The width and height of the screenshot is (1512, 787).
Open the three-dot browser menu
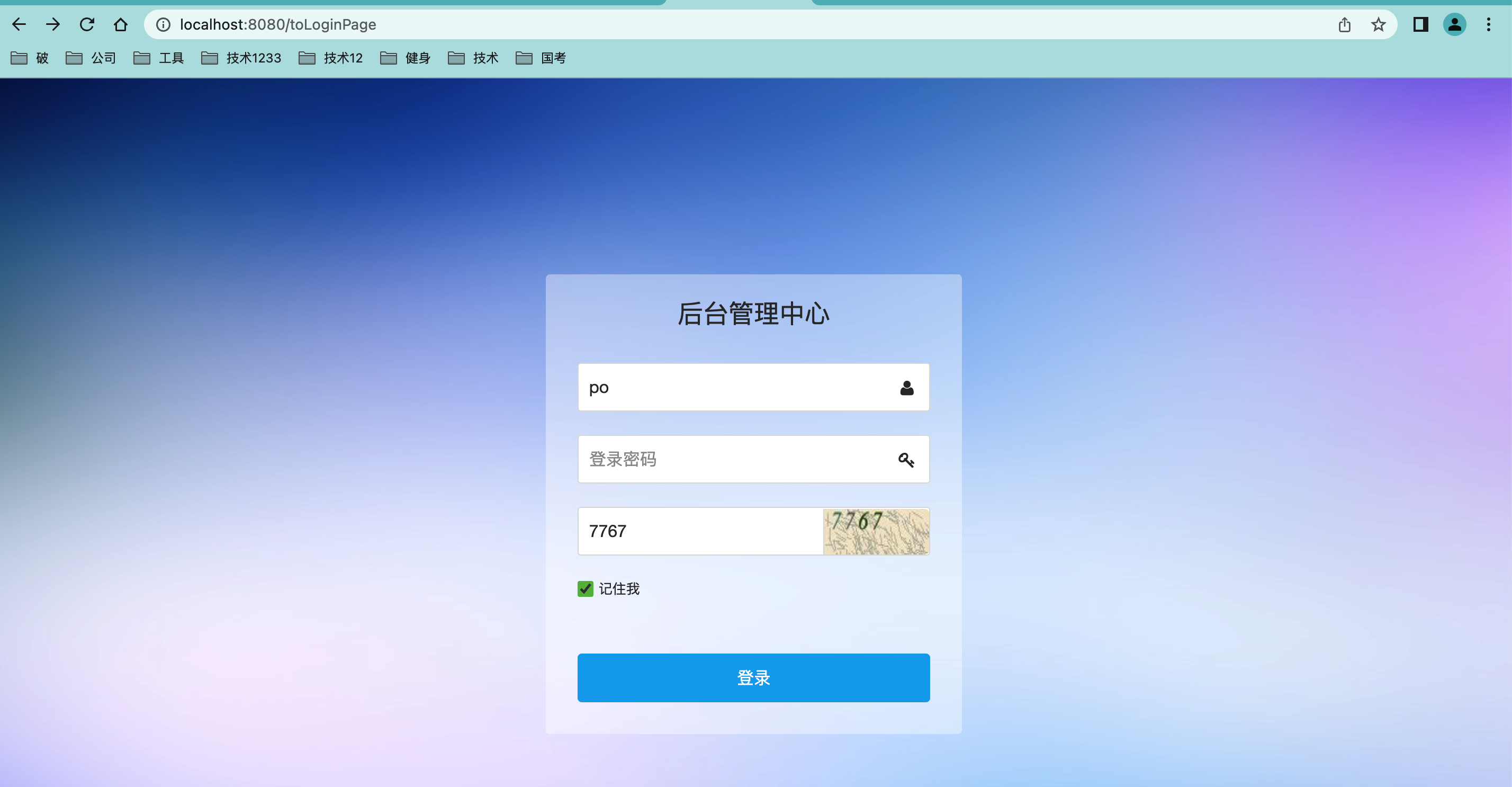(x=1488, y=24)
